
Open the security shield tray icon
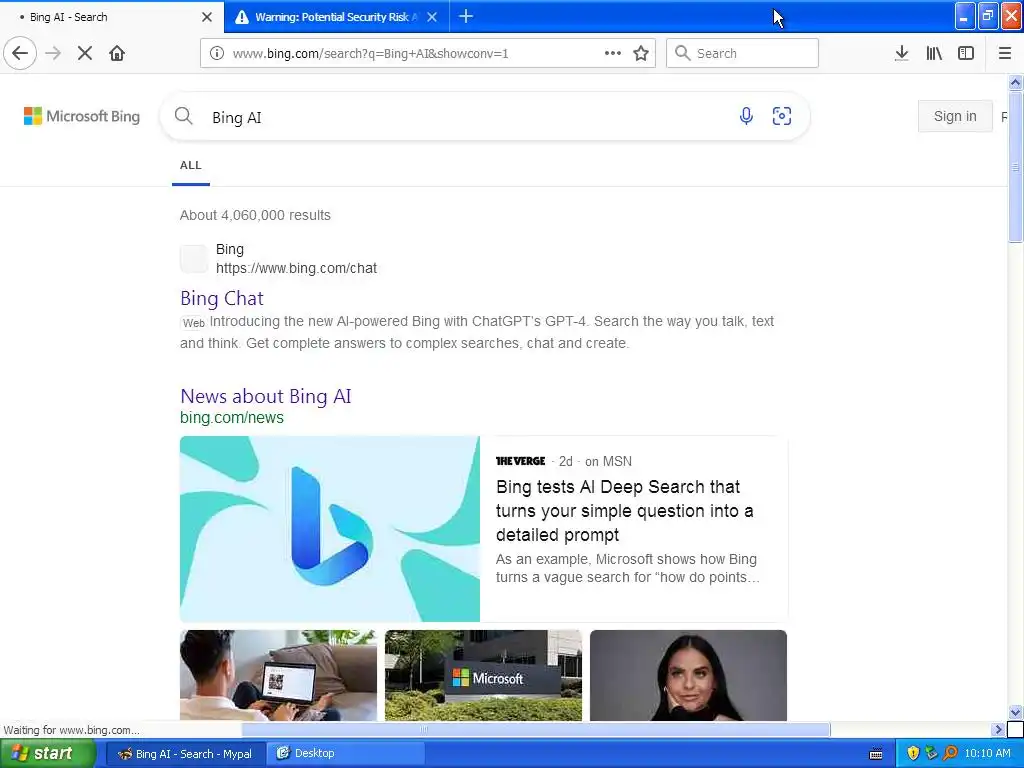coord(913,754)
